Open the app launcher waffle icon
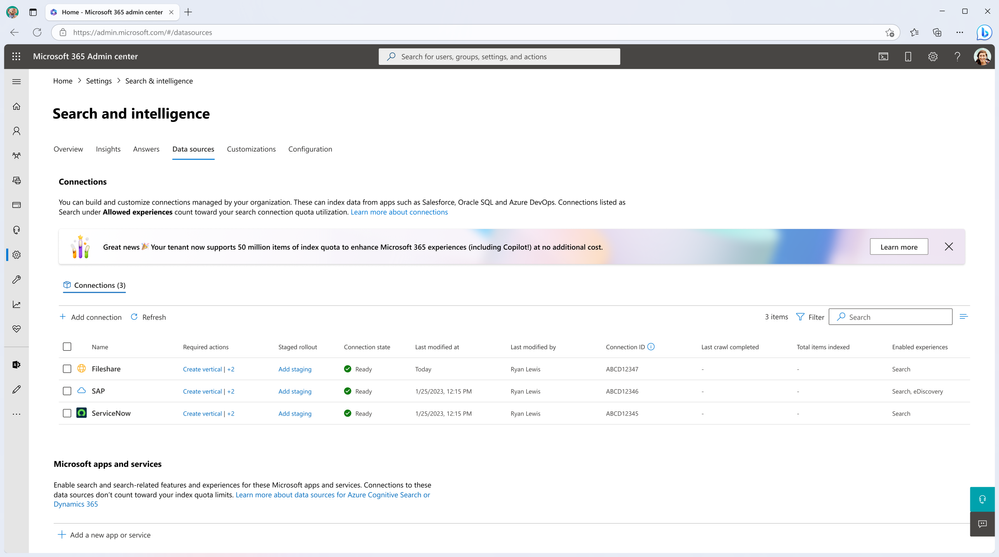This screenshot has width=999, height=557. click(x=17, y=56)
